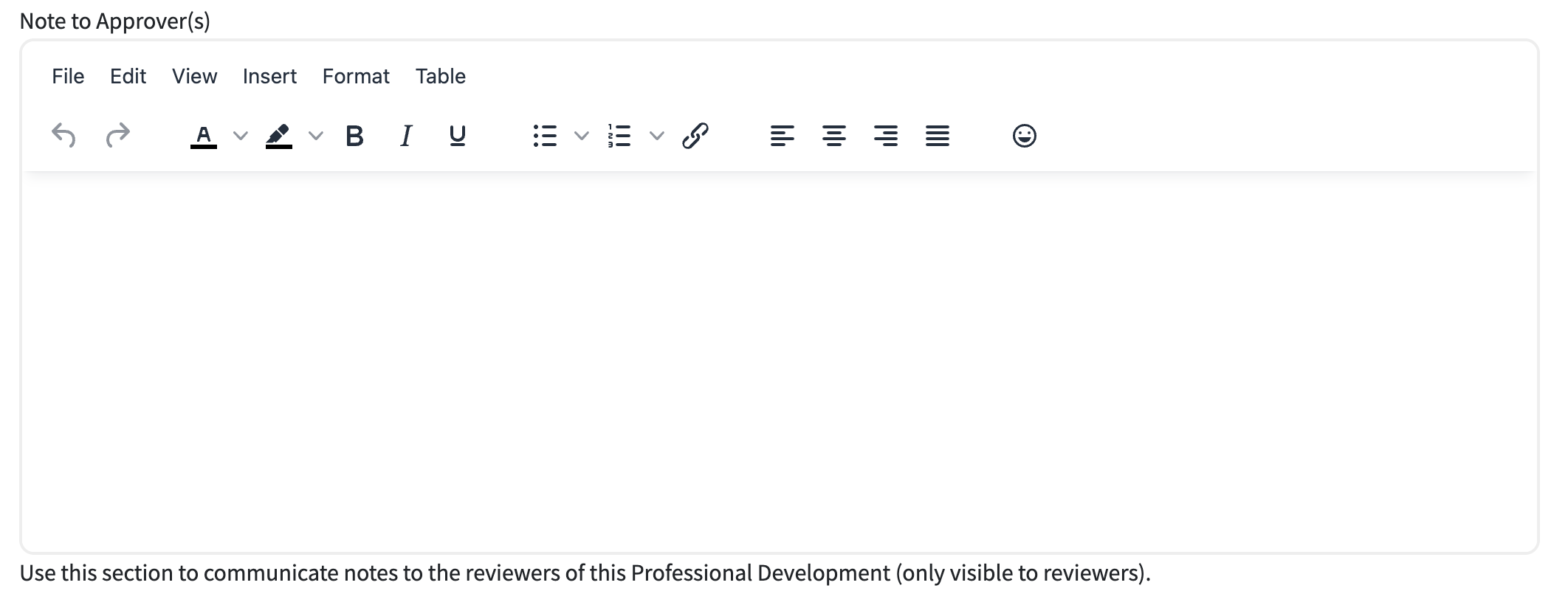Expand the text color dropdown arrow

coord(240,136)
